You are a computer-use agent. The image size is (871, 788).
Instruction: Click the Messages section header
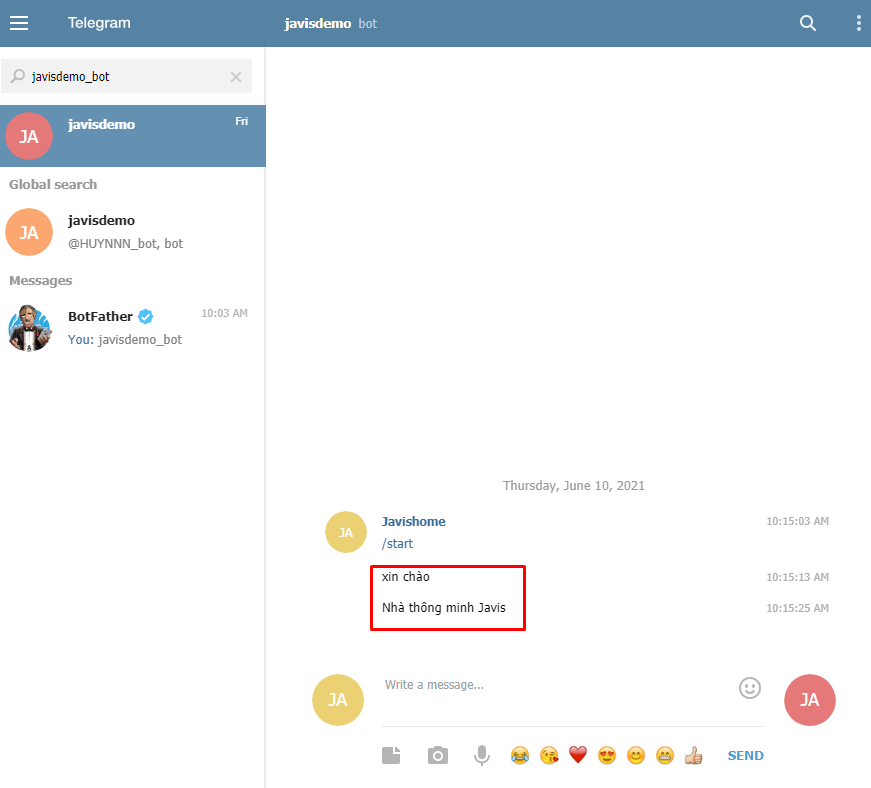(41, 280)
